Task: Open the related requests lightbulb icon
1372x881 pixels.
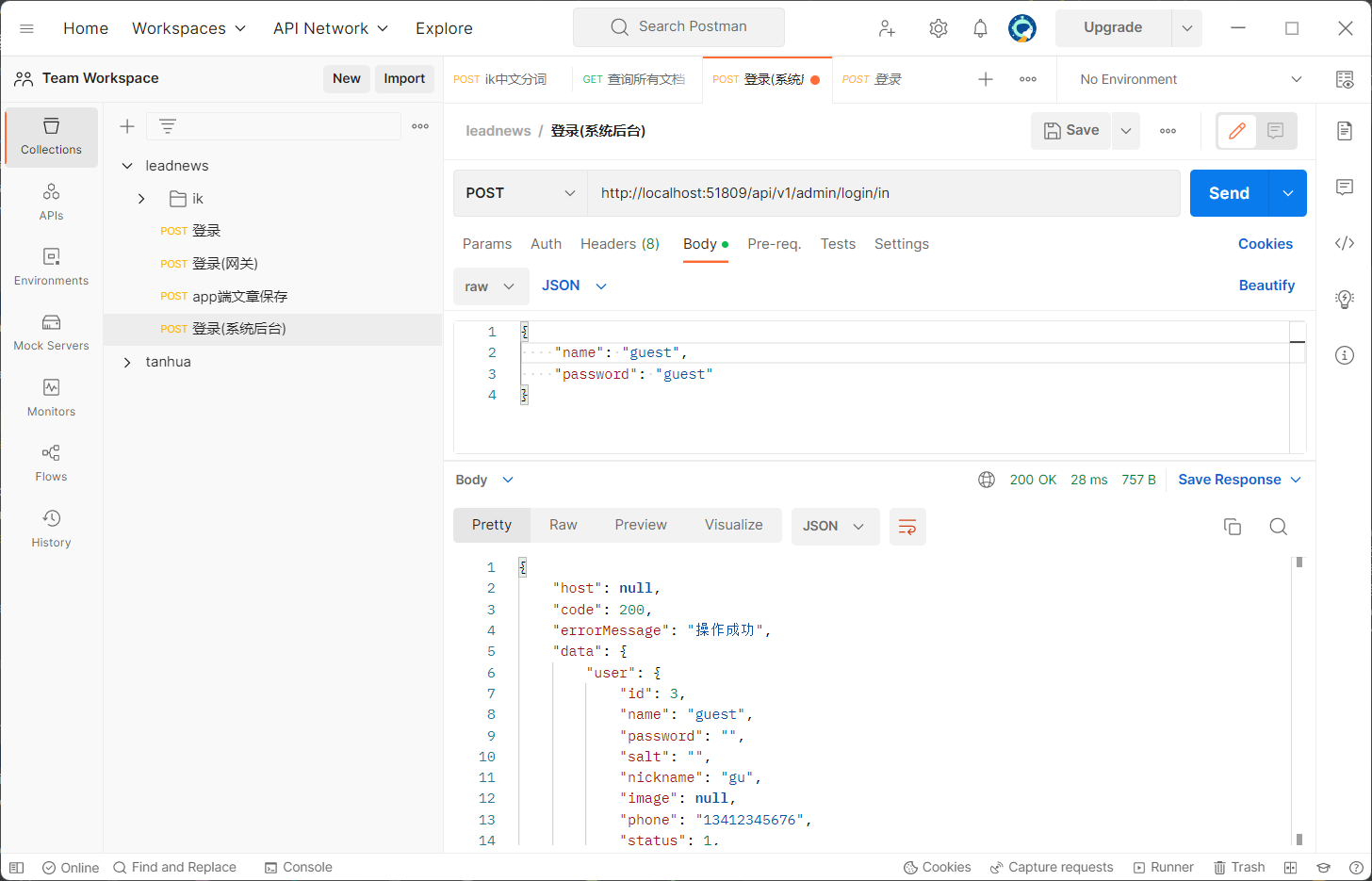Action: 1345,300
